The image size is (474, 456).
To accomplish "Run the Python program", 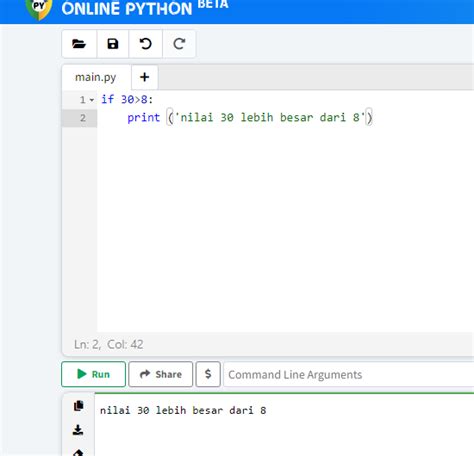I will tap(94, 374).
